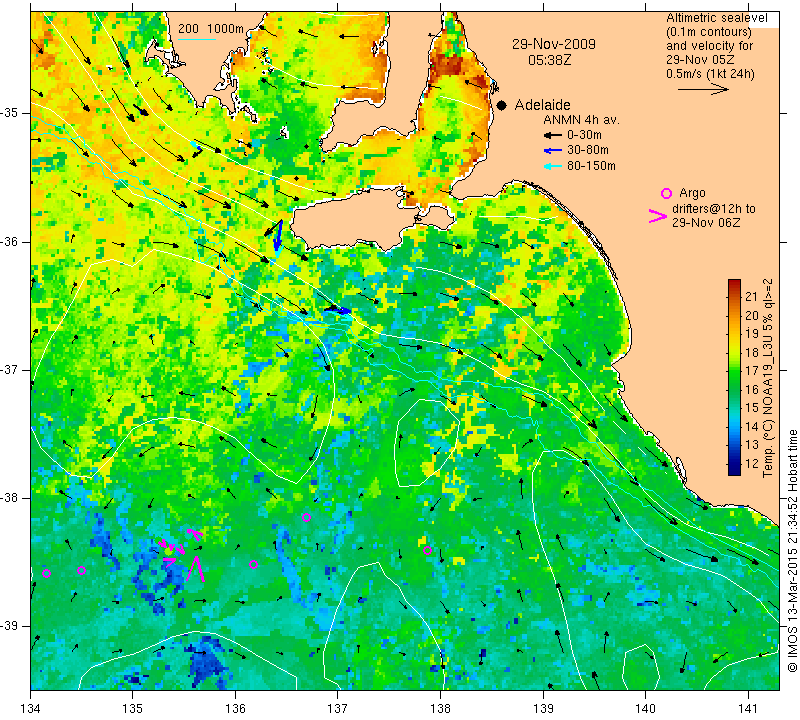Click the -38 latitude axis label
This screenshot has width=800, height=720.
pos(10,498)
